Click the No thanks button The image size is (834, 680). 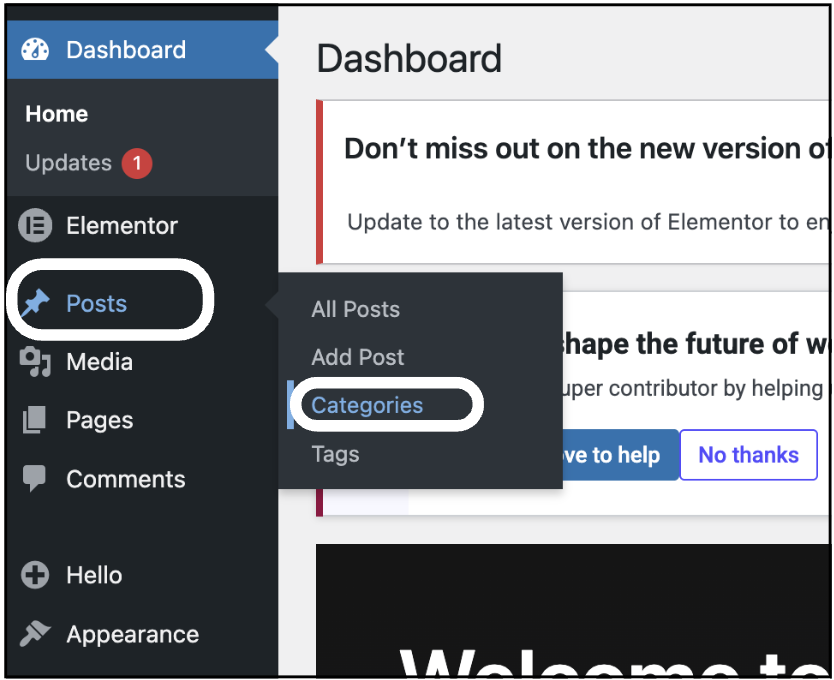tap(748, 455)
